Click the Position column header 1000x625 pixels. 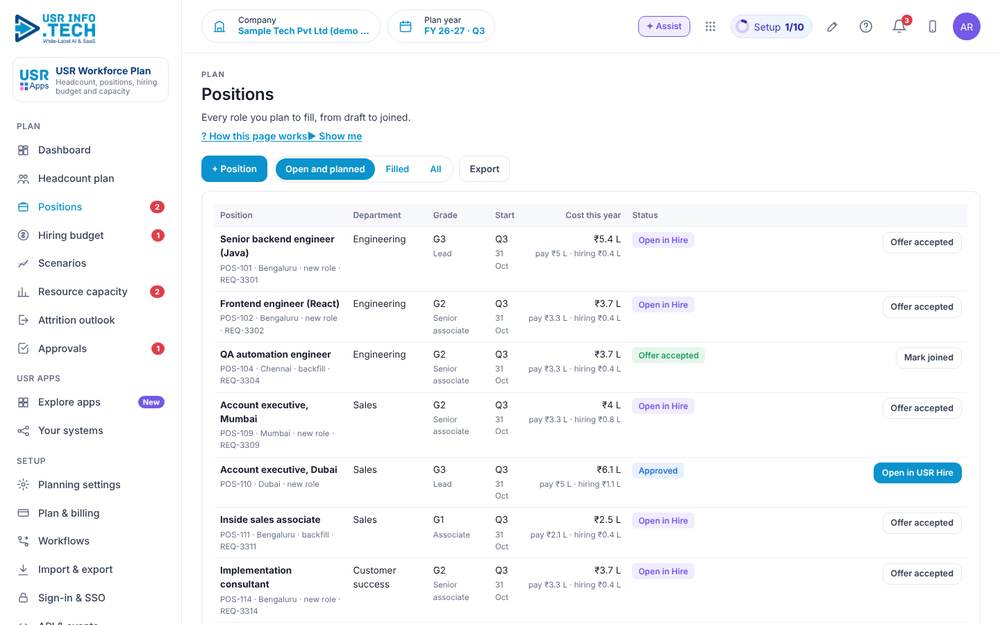coord(236,216)
